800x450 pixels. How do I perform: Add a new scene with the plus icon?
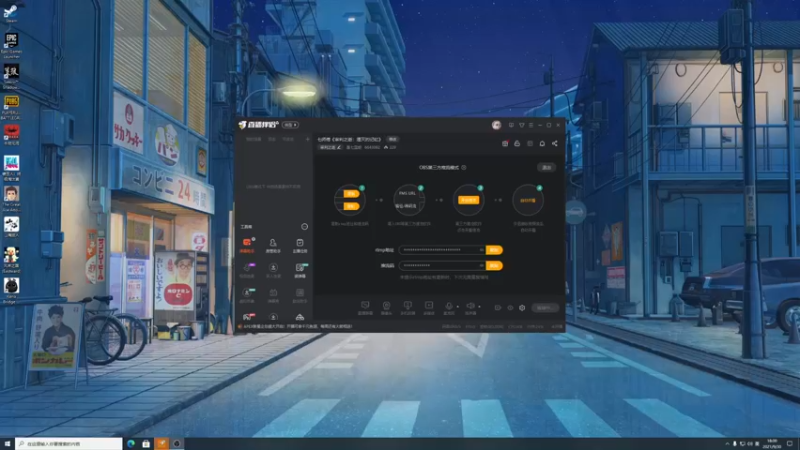(x=307, y=139)
